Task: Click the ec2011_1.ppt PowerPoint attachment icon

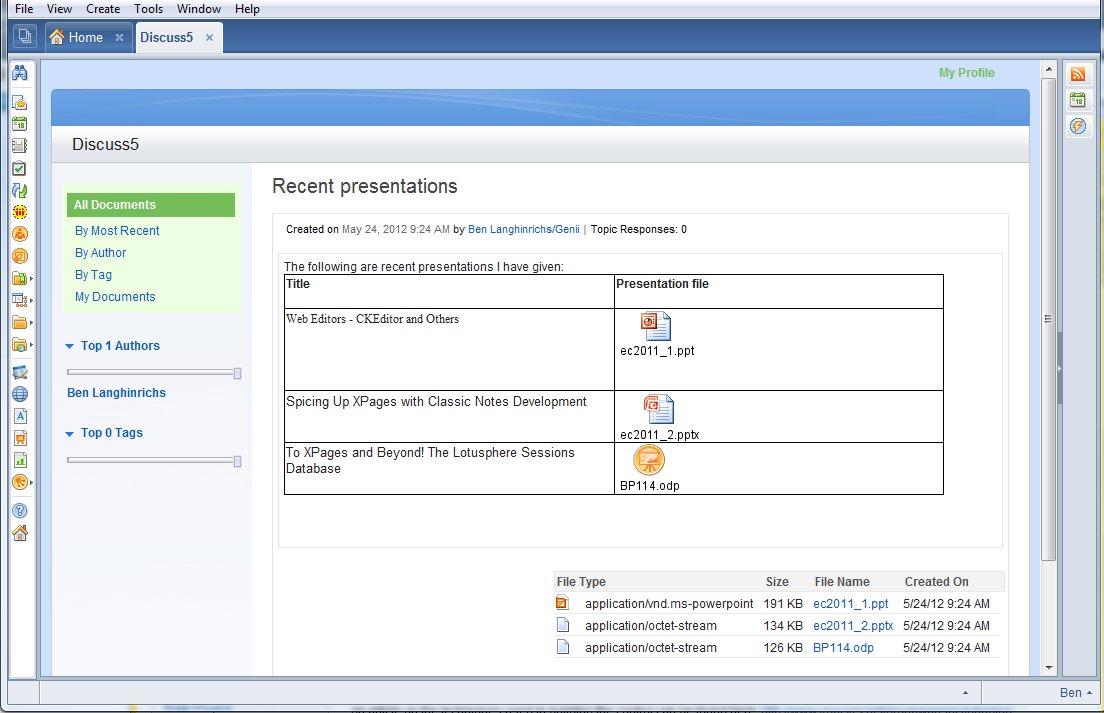Action: (656, 326)
